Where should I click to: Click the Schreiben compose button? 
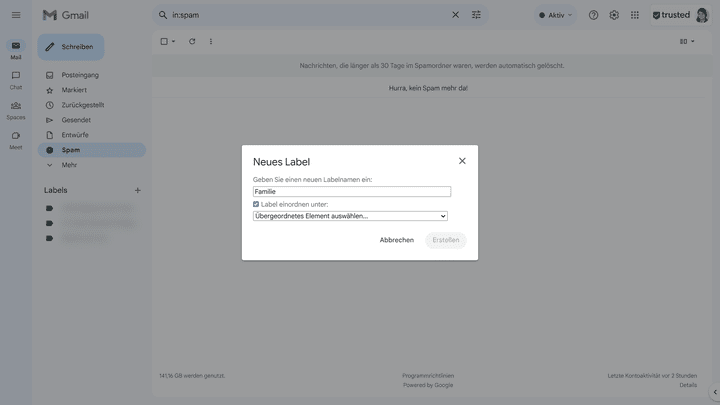tap(71, 47)
